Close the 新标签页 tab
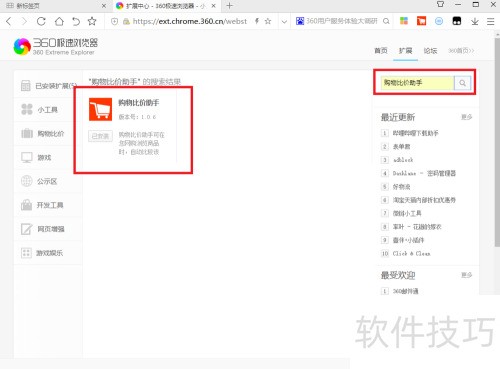 coord(104,6)
